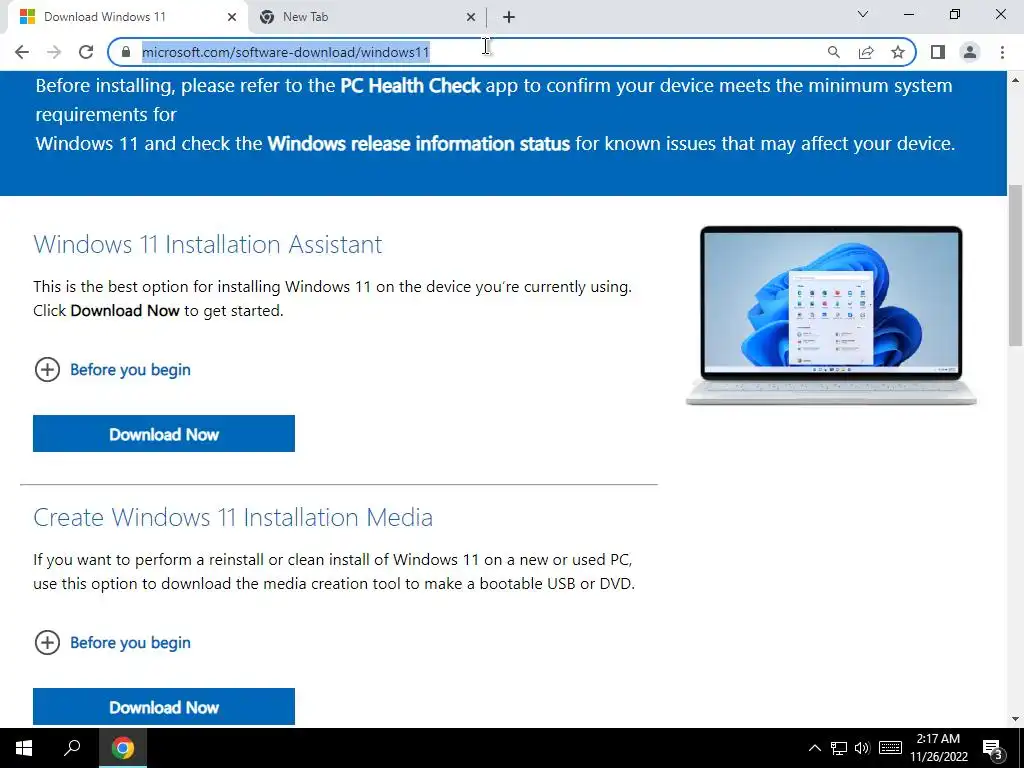Download Now for Create Installation Media
1024x768 pixels.
tap(164, 707)
